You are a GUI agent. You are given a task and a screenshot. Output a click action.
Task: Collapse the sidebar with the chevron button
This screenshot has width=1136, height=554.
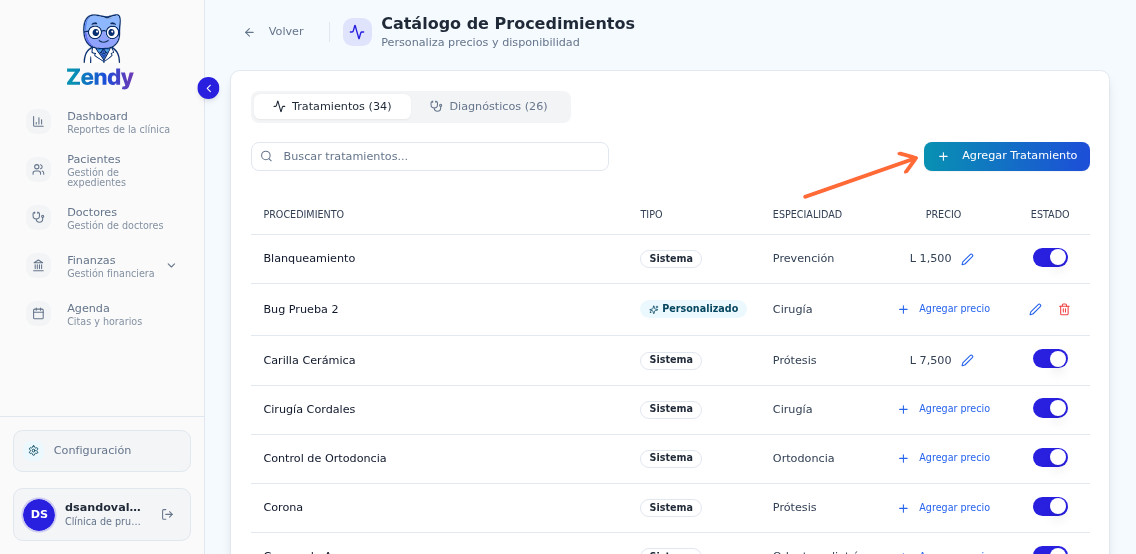[209, 88]
